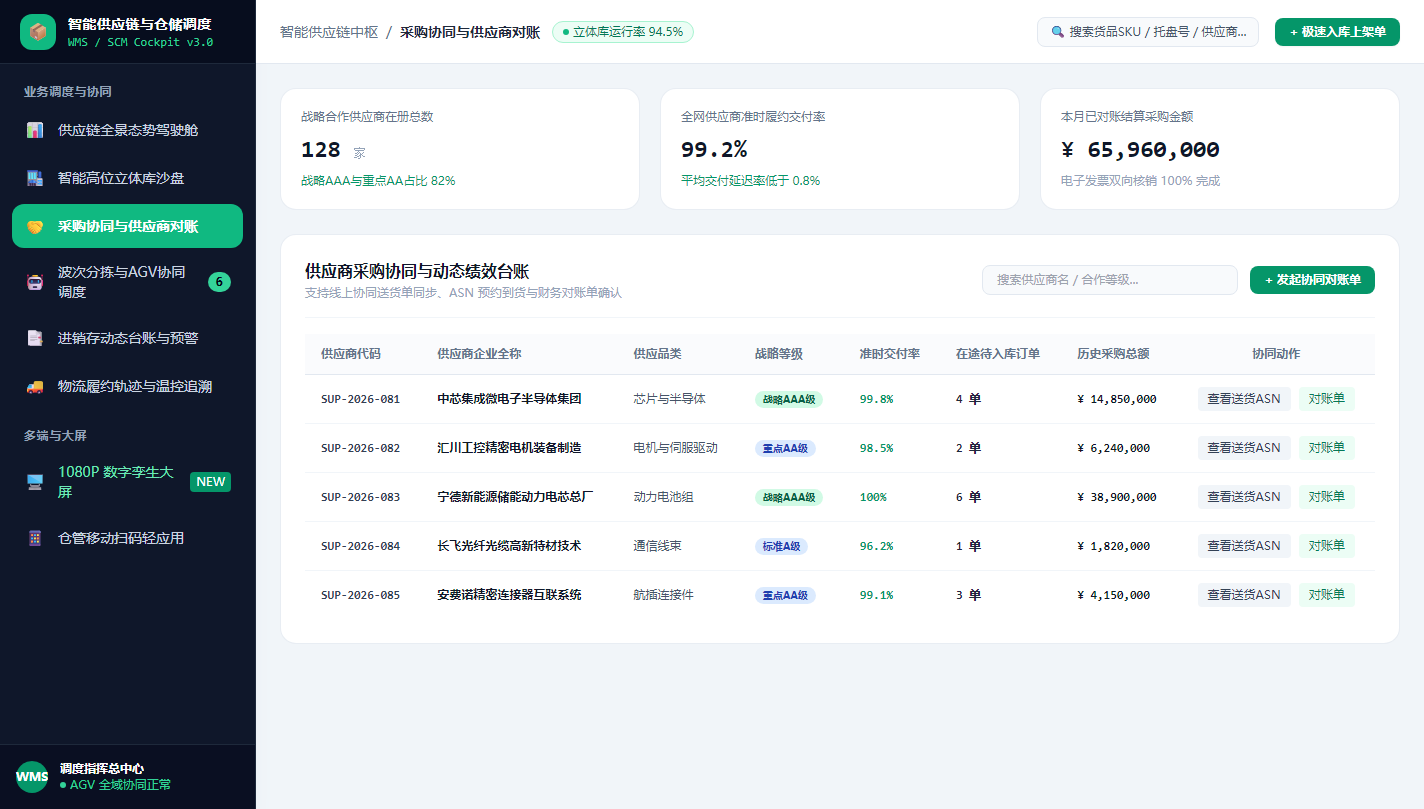
Task: View 查看送货ASN for 长飞光纤光缆高新特材技术
Action: click(1244, 546)
